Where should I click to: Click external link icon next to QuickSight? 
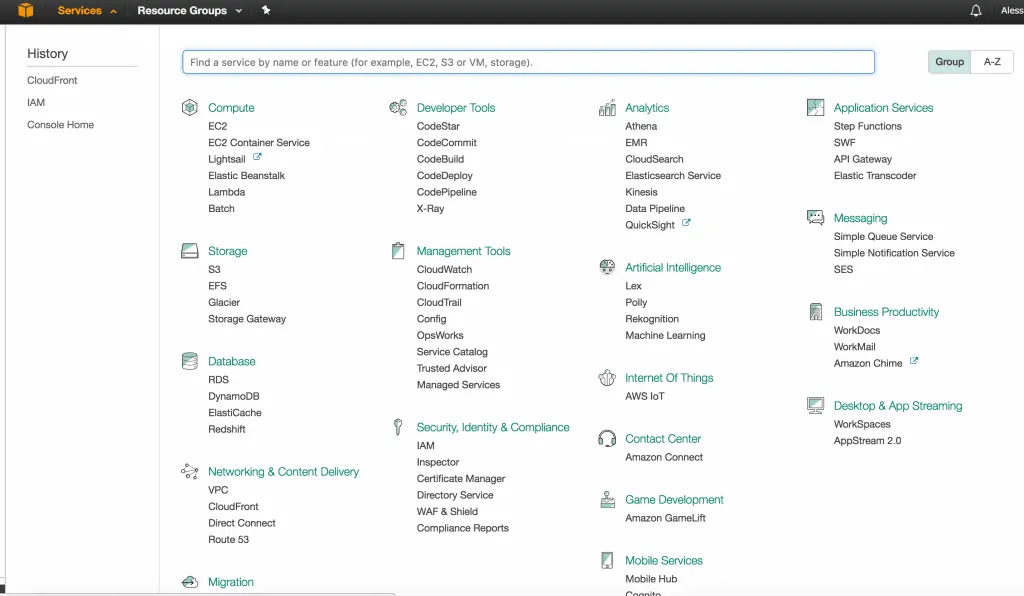coord(686,223)
